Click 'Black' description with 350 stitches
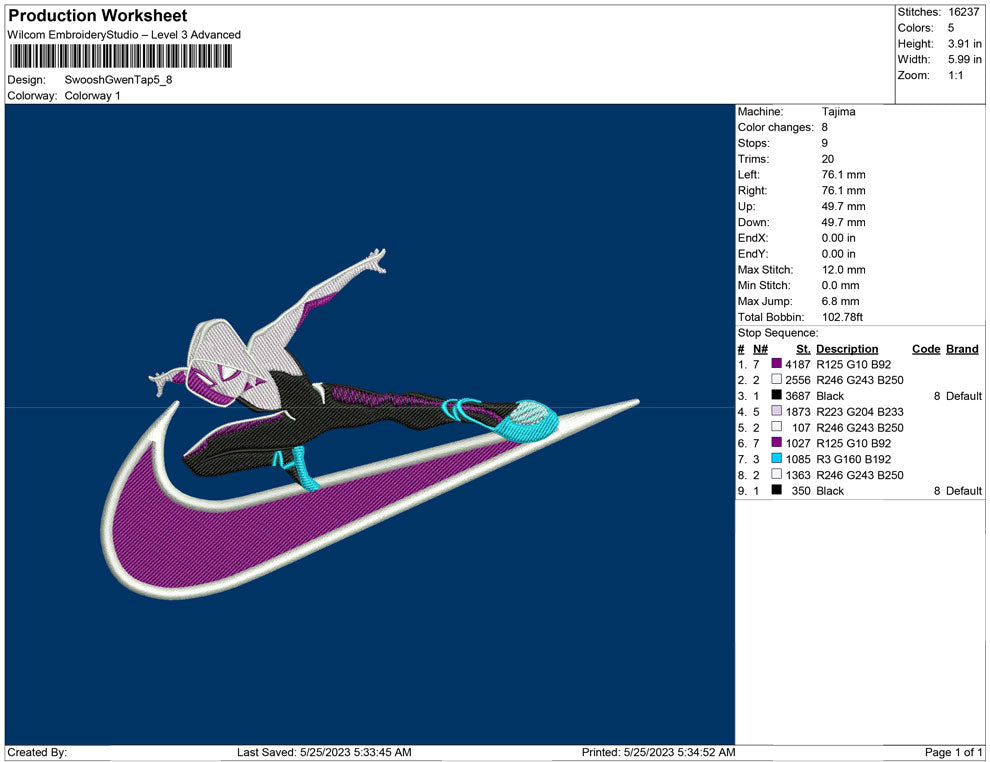Screen dimensions: 990x762 tap(830, 491)
